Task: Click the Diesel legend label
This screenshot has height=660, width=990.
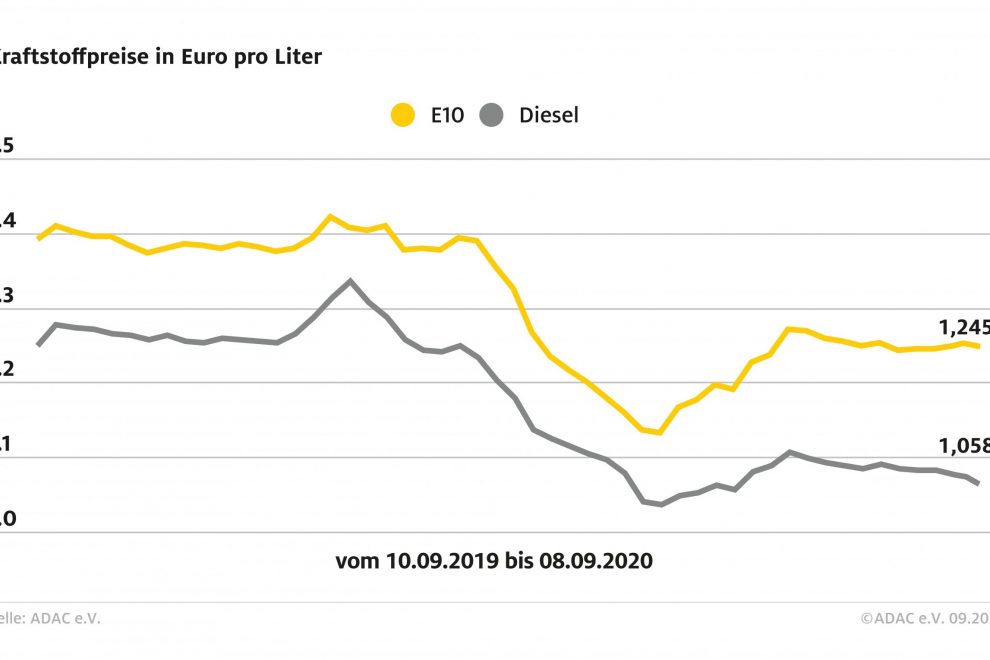Action: (548, 115)
